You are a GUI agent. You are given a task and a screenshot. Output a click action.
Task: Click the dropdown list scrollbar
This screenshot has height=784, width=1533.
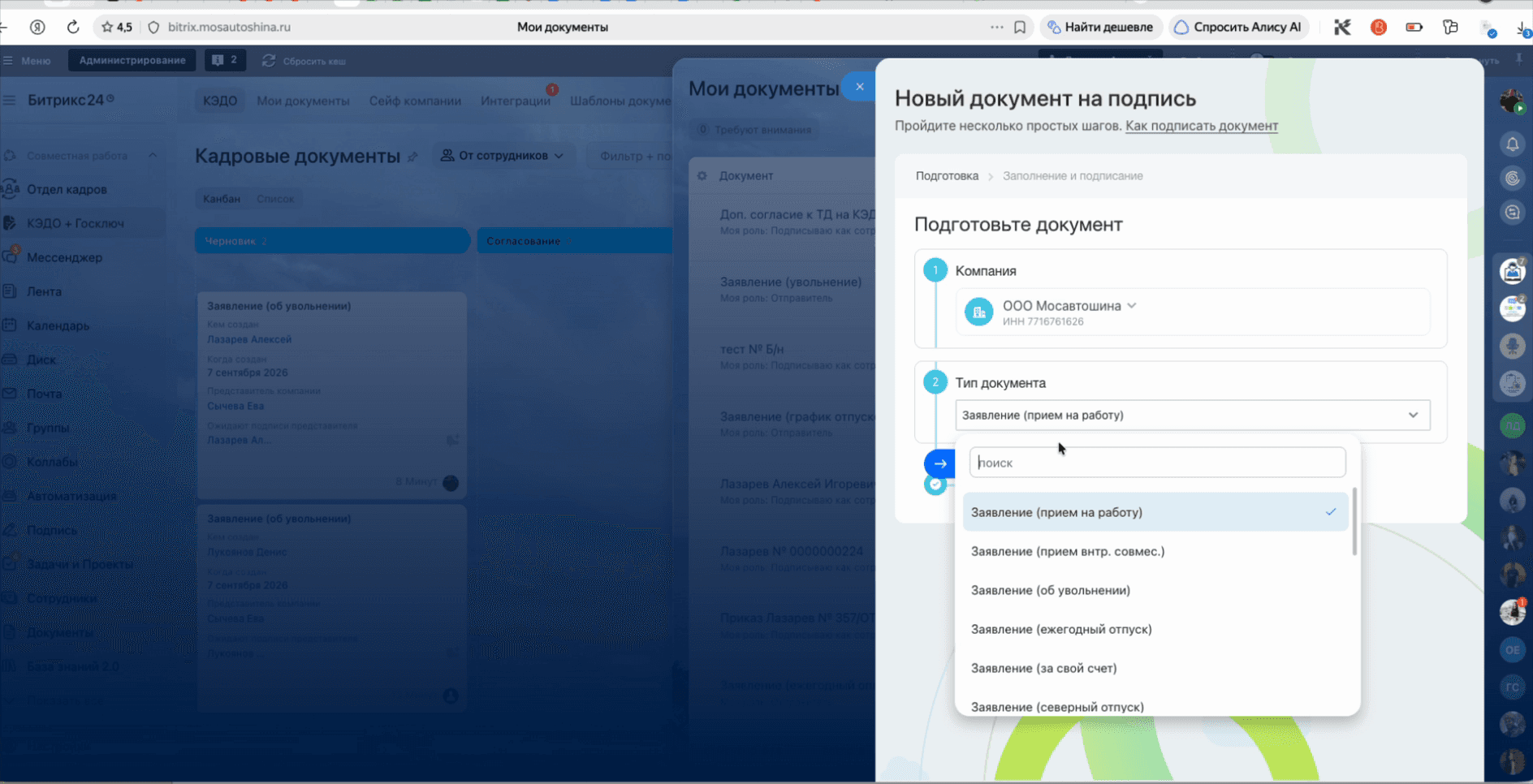pos(1354,522)
